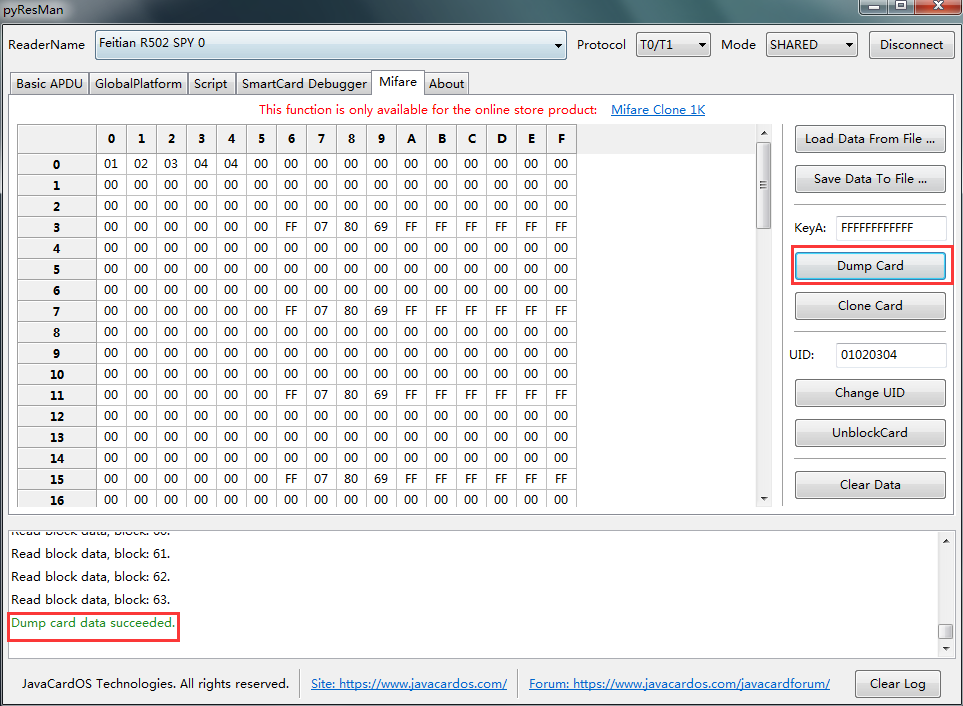Screen dimensions: 963x706
Task: Click the Clone Card button
Action: click(869, 306)
